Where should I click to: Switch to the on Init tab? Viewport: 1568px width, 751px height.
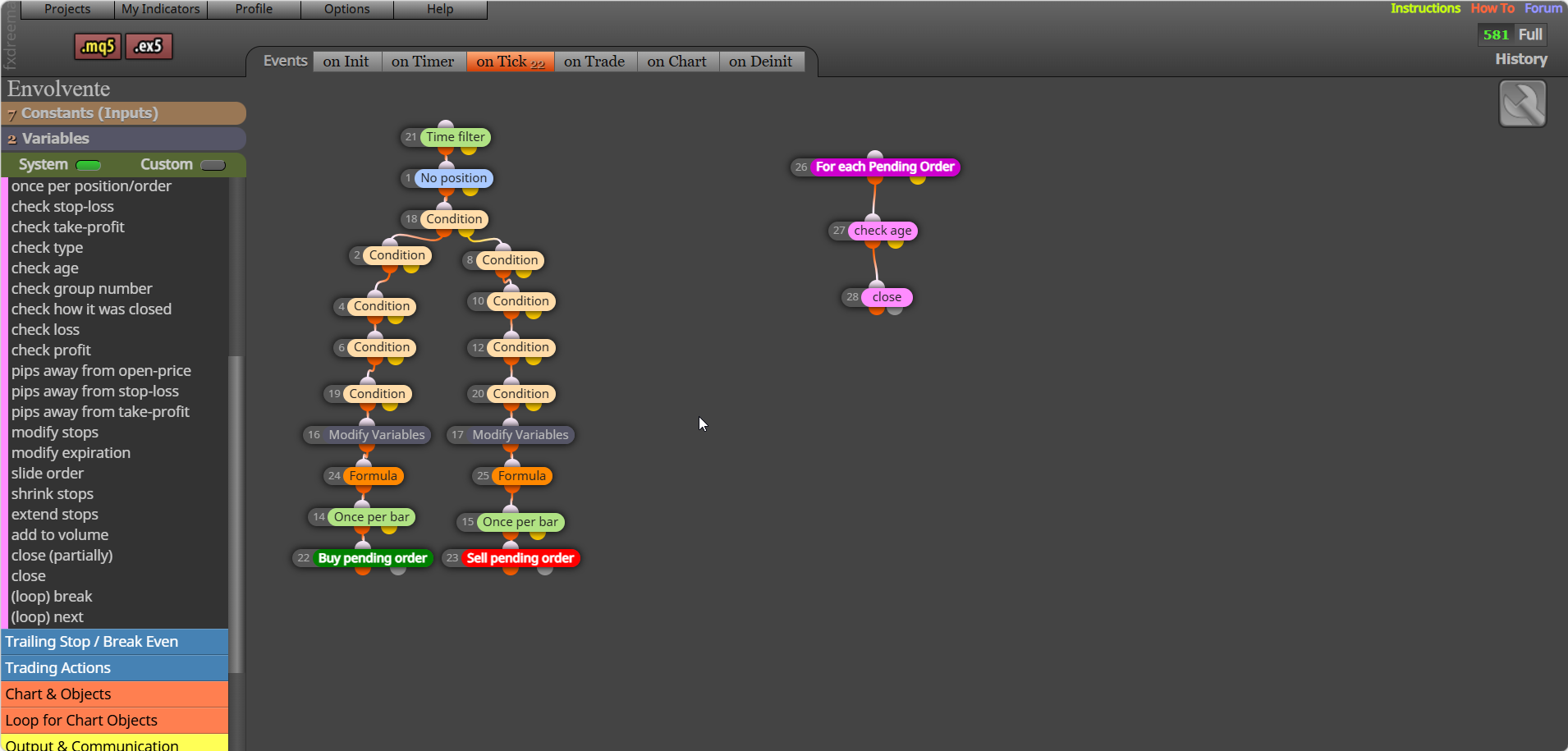click(346, 62)
